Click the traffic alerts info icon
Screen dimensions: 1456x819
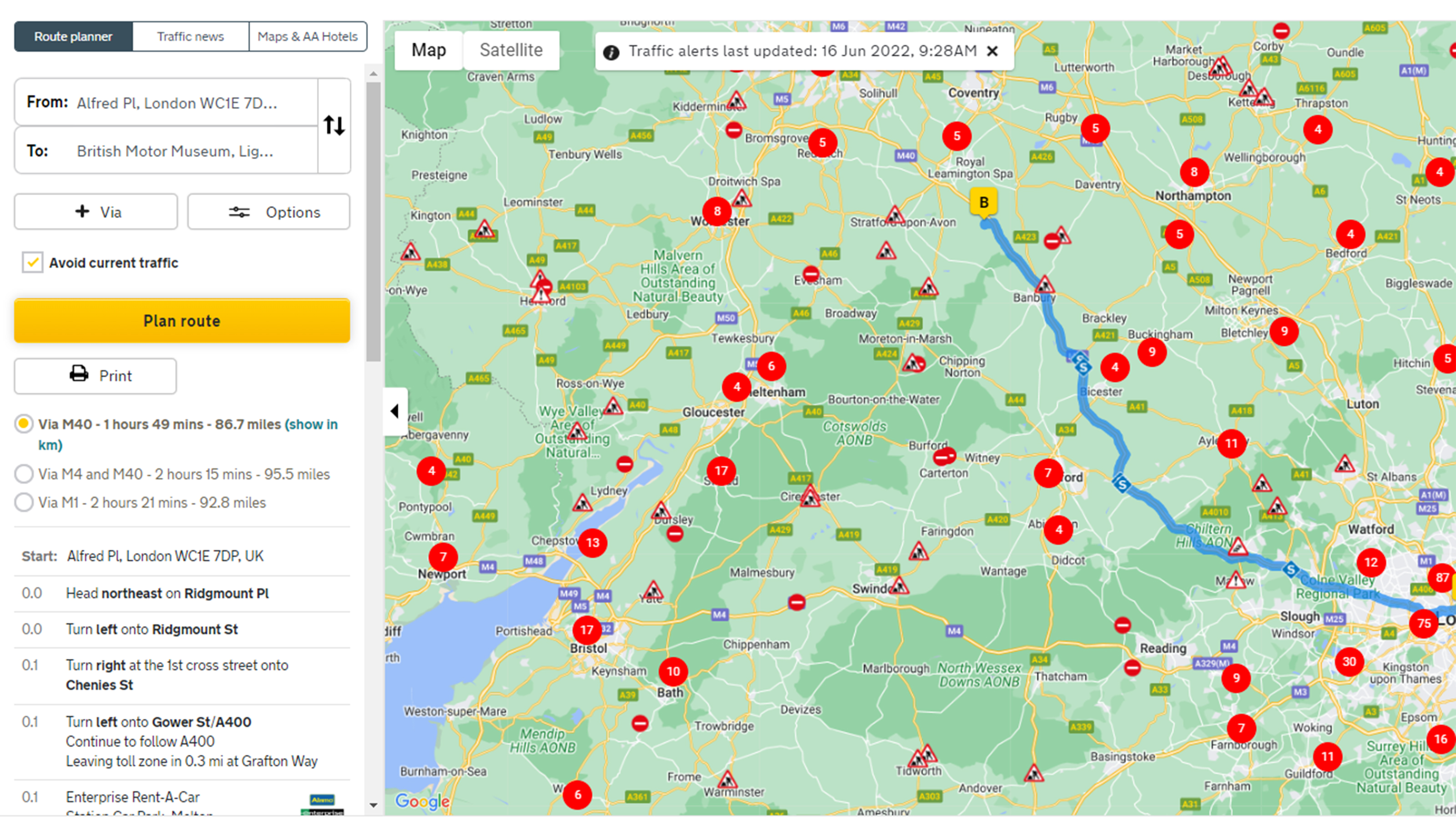pyautogui.click(x=611, y=52)
